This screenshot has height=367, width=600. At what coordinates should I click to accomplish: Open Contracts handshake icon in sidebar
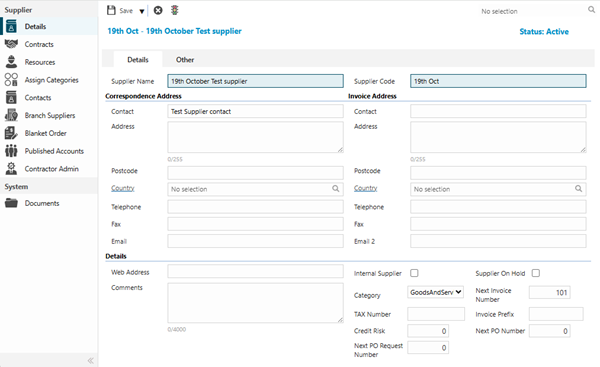(11, 44)
